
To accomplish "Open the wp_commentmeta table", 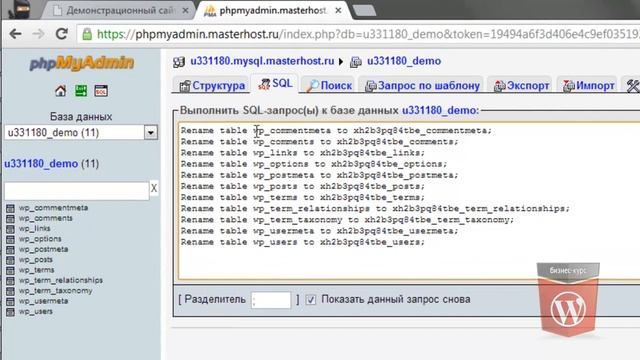I will point(53,208).
